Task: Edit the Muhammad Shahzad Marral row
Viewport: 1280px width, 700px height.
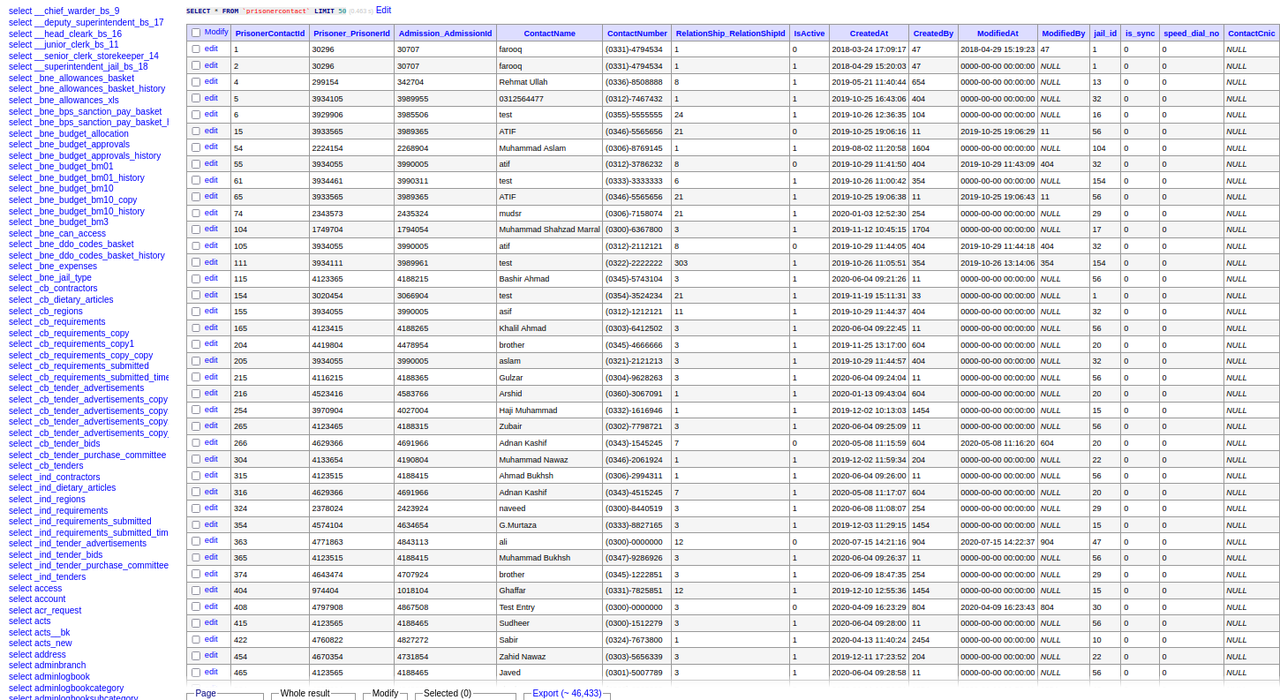Action: coord(211,229)
